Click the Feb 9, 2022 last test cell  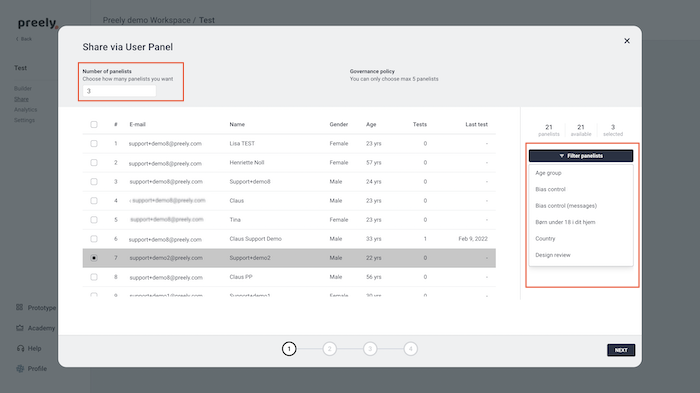[473, 239]
